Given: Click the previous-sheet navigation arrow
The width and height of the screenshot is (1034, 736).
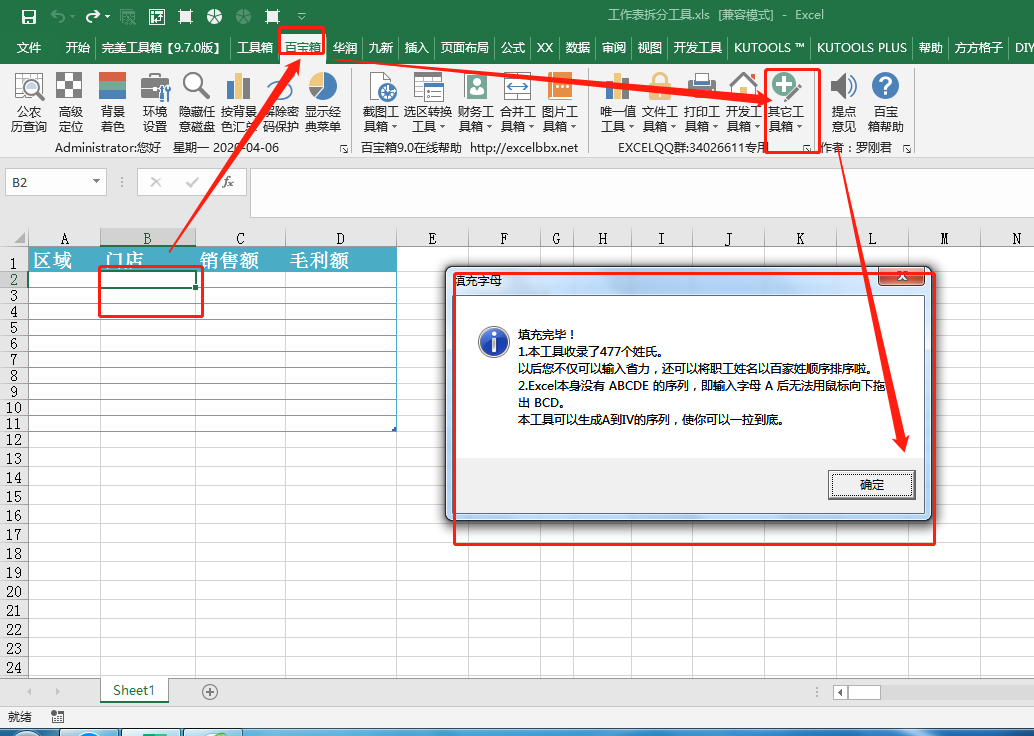Looking at the screenshot, I should pos(29,691).
